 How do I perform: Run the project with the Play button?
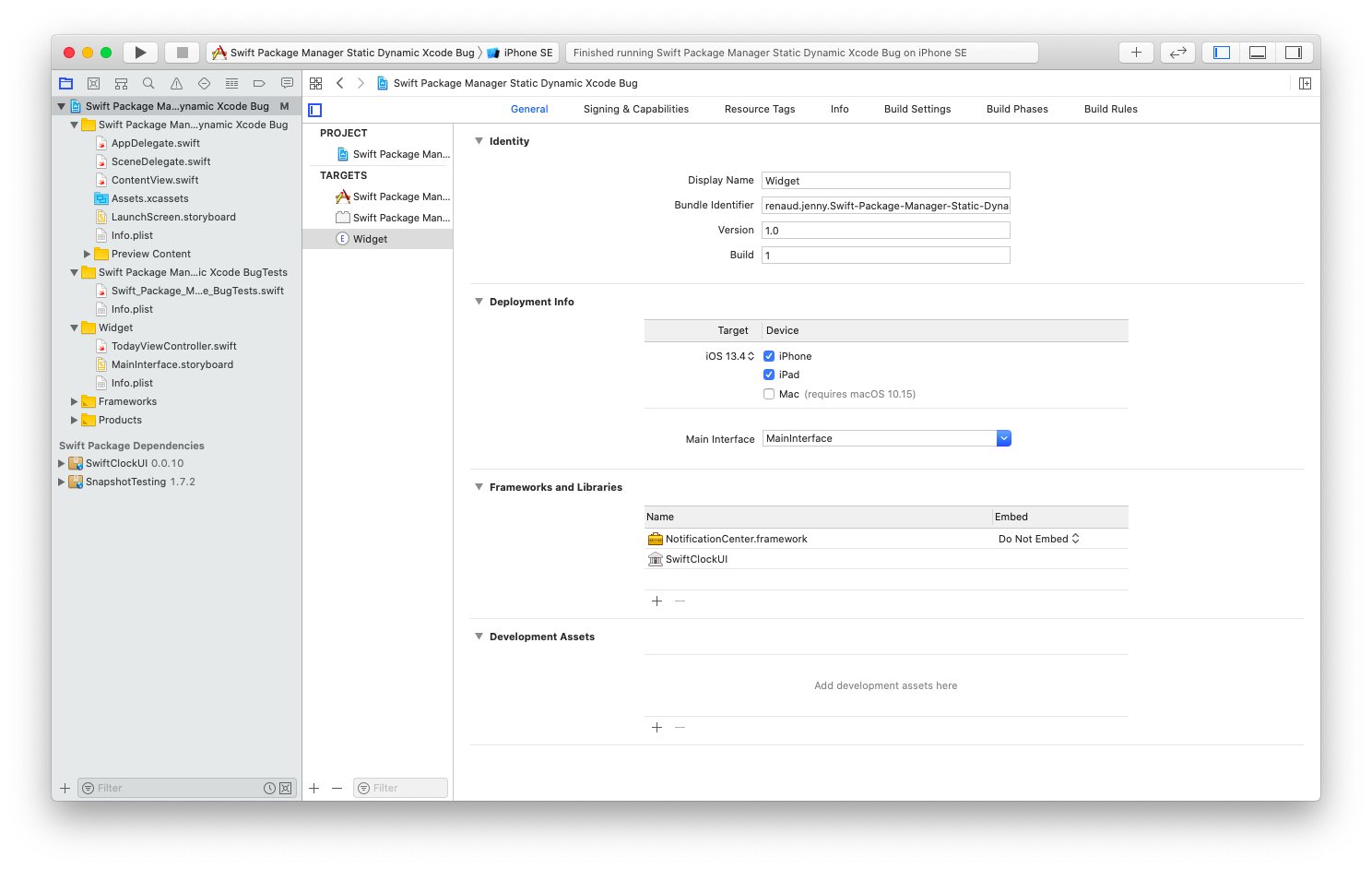[x=140, y=53]
